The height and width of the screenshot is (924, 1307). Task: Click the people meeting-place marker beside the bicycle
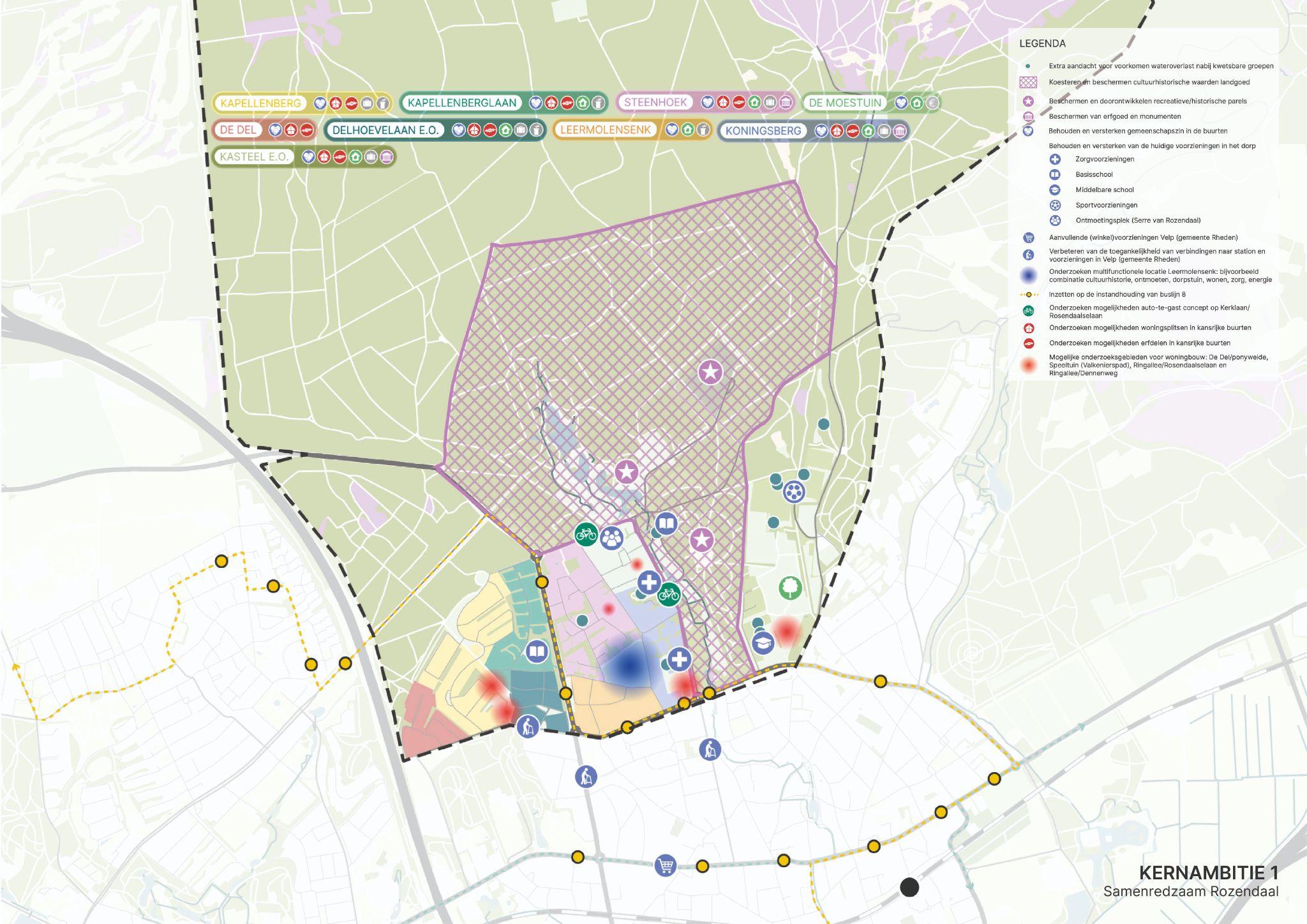point(611,538)
